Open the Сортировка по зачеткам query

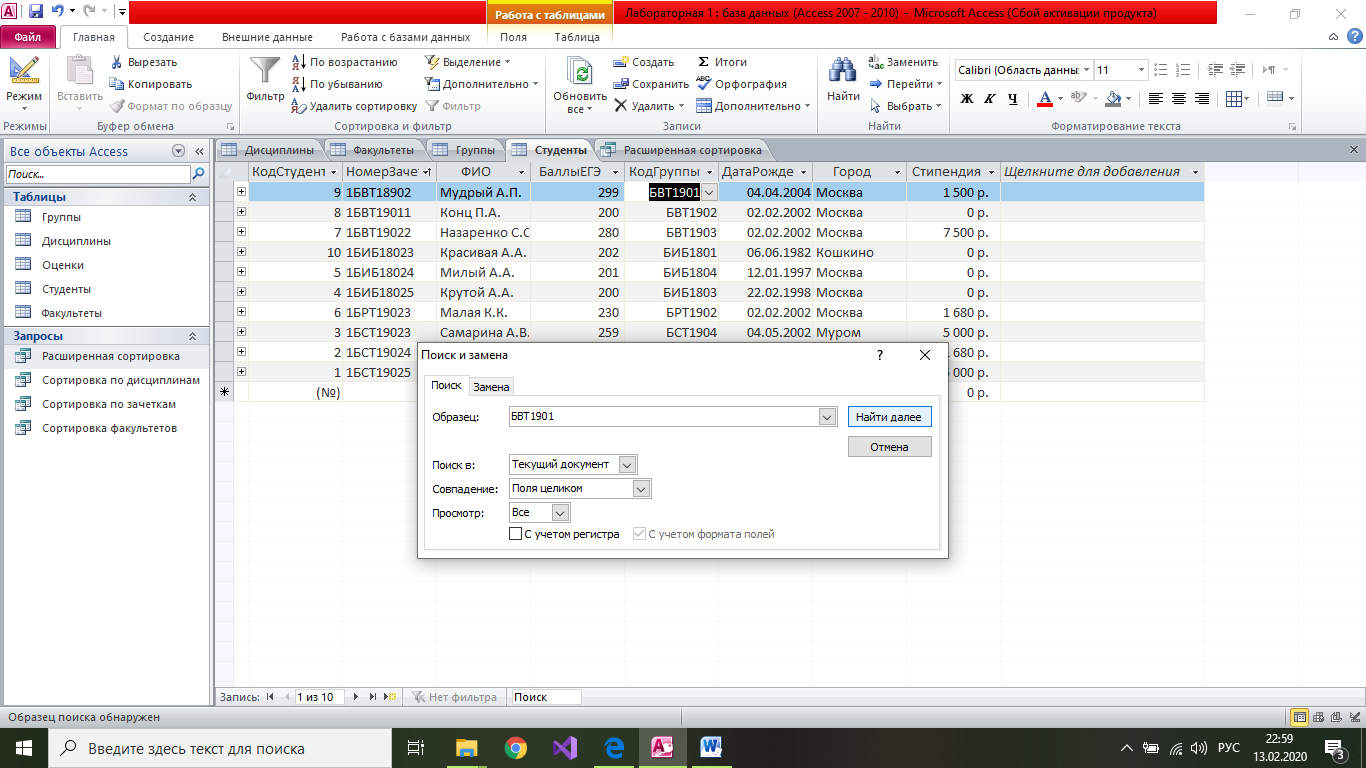109,404
